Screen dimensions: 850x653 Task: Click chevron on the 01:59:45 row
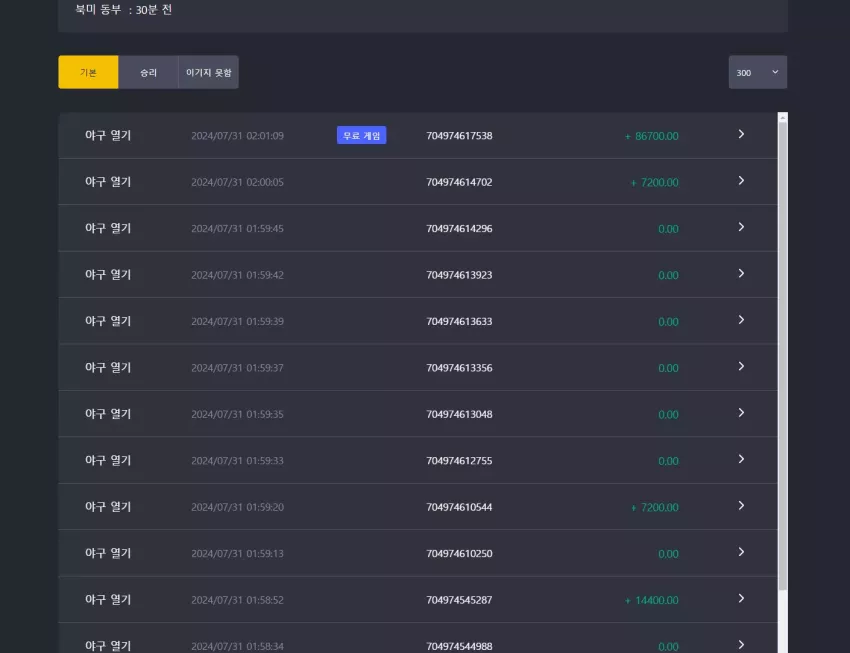[x=741, y=227]
